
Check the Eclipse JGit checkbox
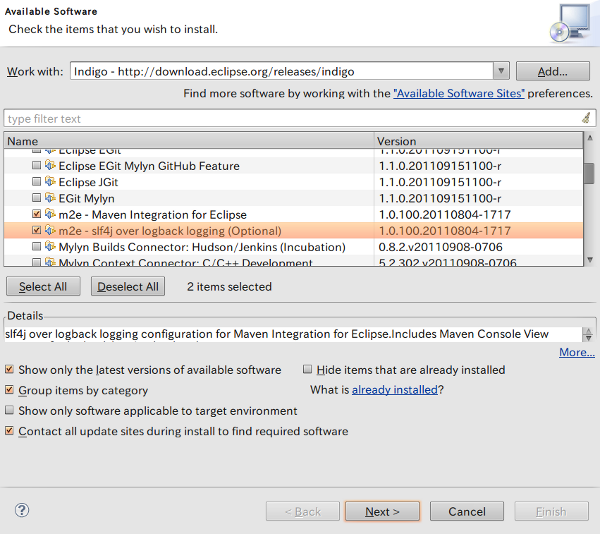click(36, 181)
